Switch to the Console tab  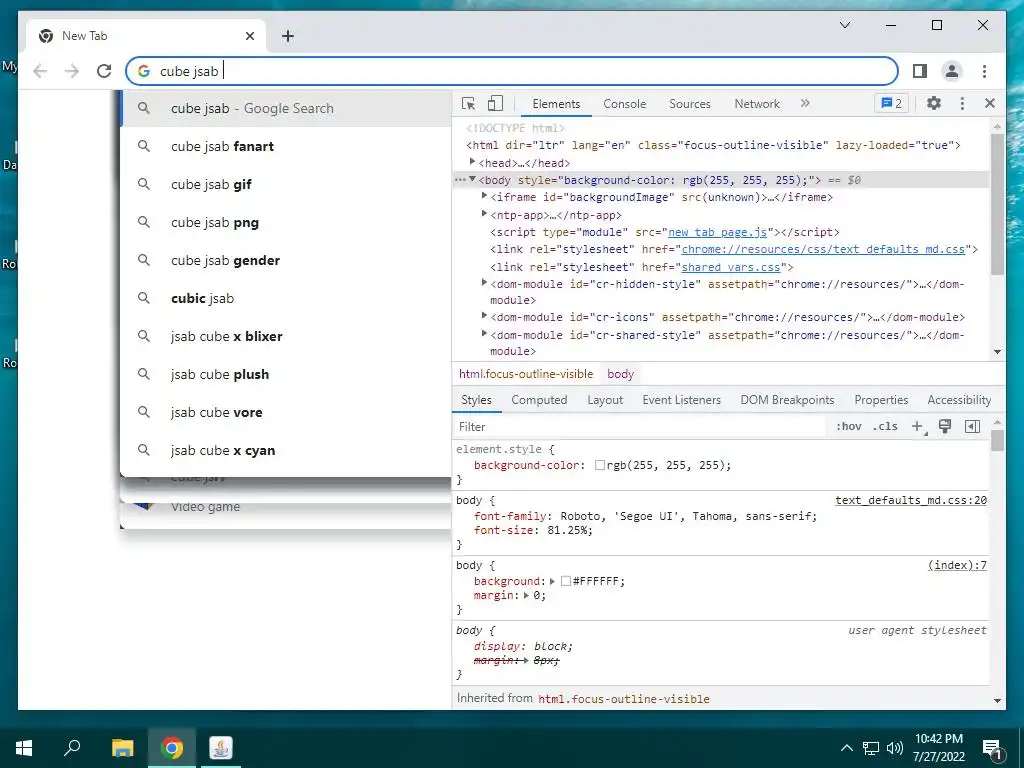(x=625, y=104)
